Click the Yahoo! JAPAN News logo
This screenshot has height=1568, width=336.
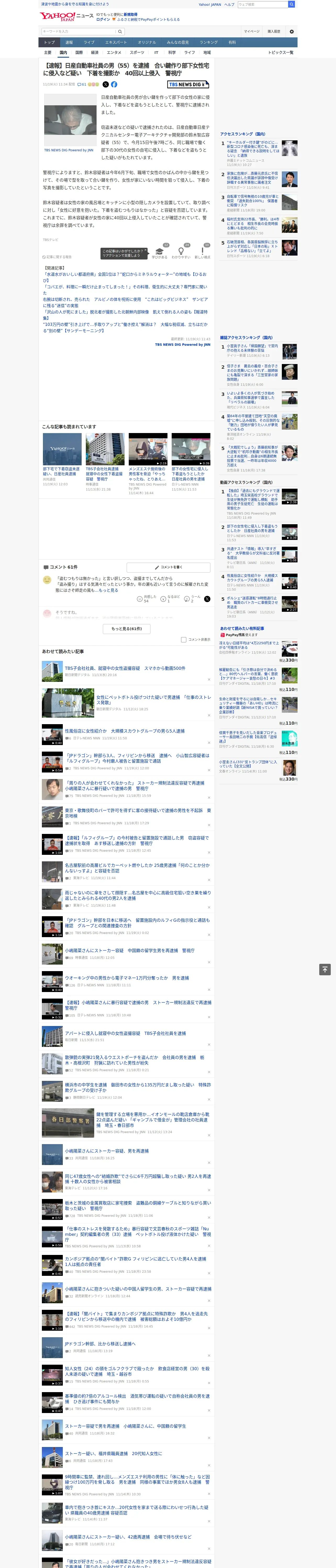click(x=67, y=16)
